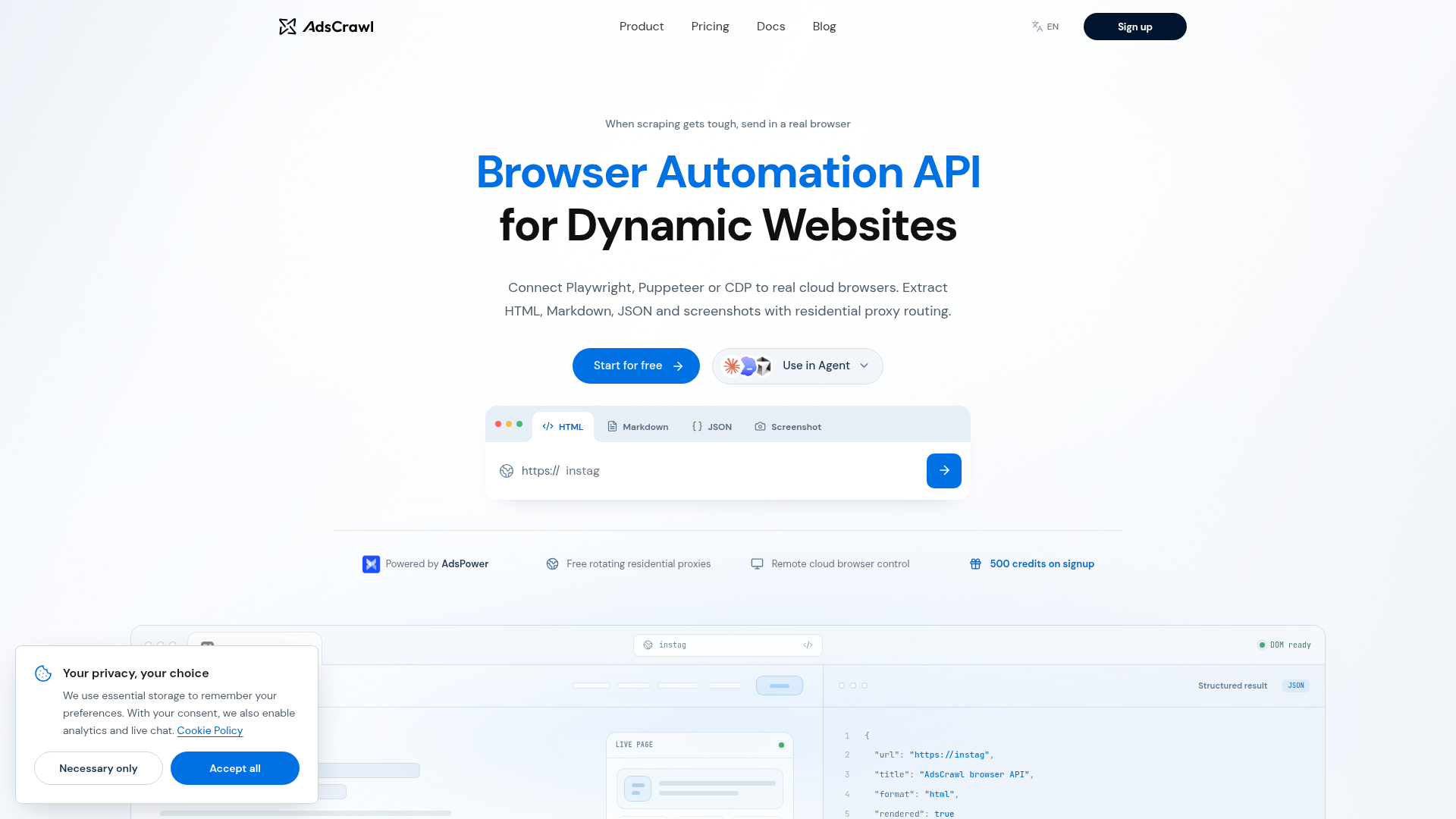The image size is (1456, 819).
Task: Click the Powered by AdsPower text
Action: [x=437, y=564]
